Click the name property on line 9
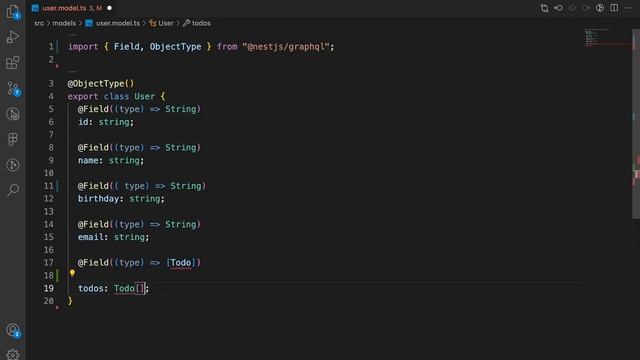The width and height of the screenshot is (640, 360). [88, 160]
